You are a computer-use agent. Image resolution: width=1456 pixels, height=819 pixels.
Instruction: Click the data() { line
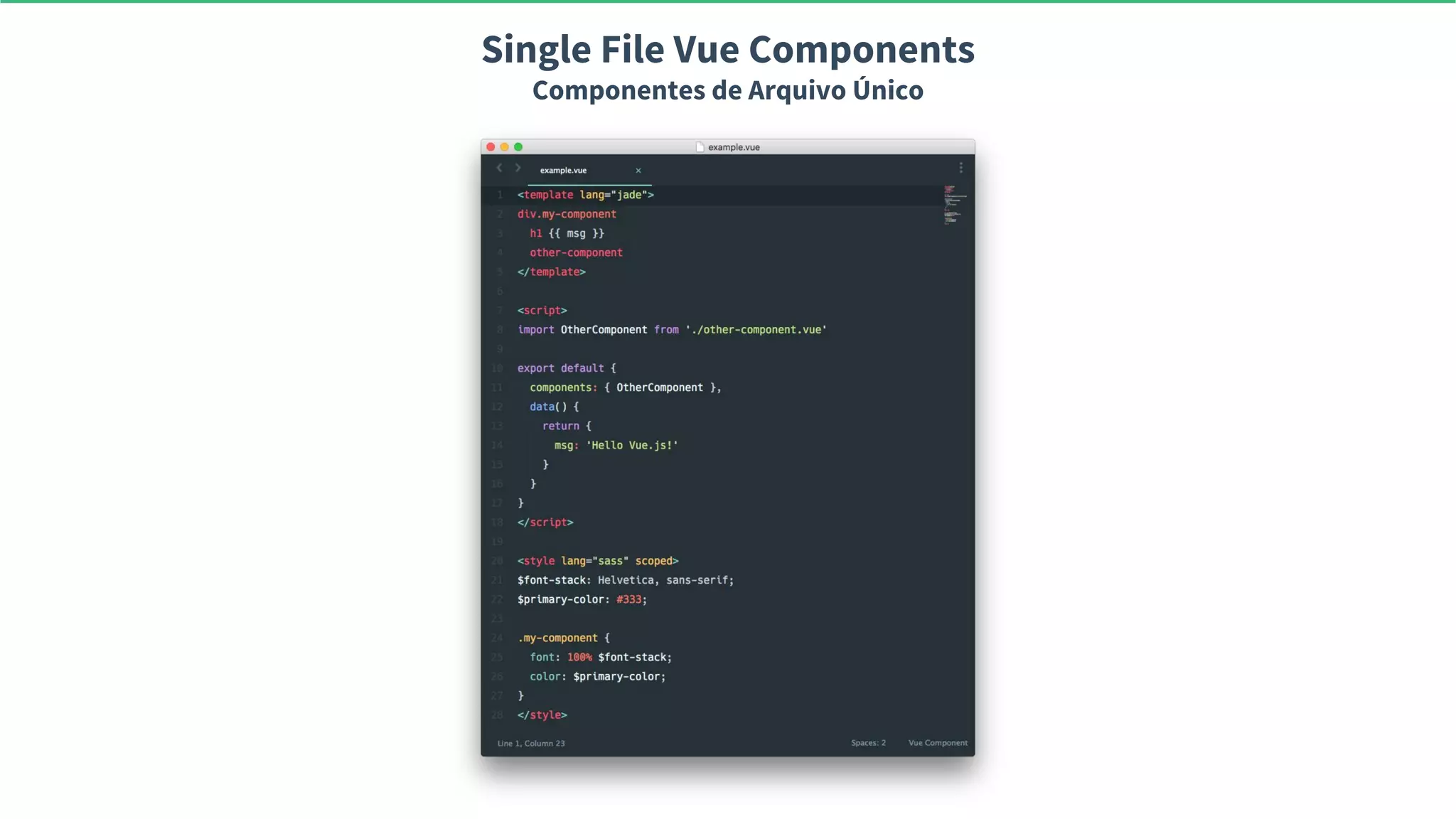click(555, 407)
